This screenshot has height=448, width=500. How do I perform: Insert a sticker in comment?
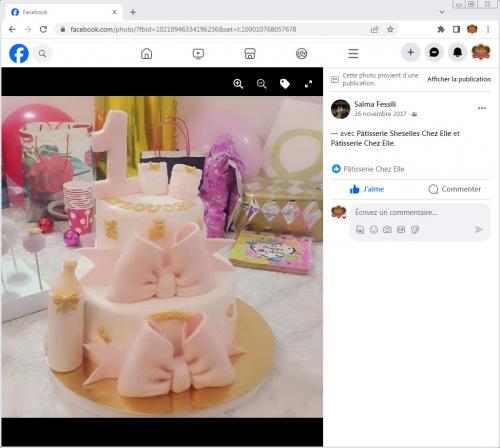coord(415,229)
